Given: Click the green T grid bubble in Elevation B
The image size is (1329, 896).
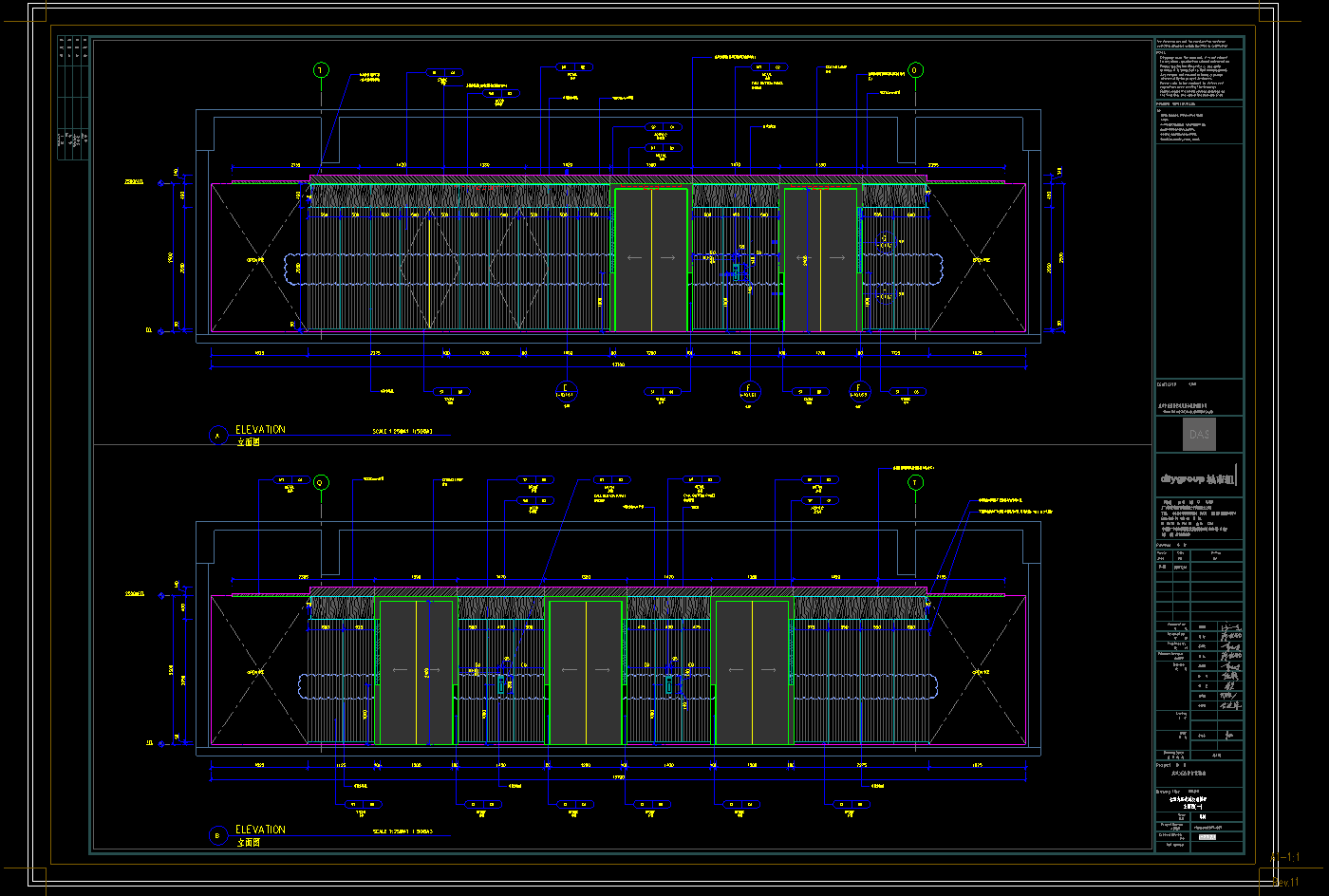Looking at the screenshot, I should [915, 482].
